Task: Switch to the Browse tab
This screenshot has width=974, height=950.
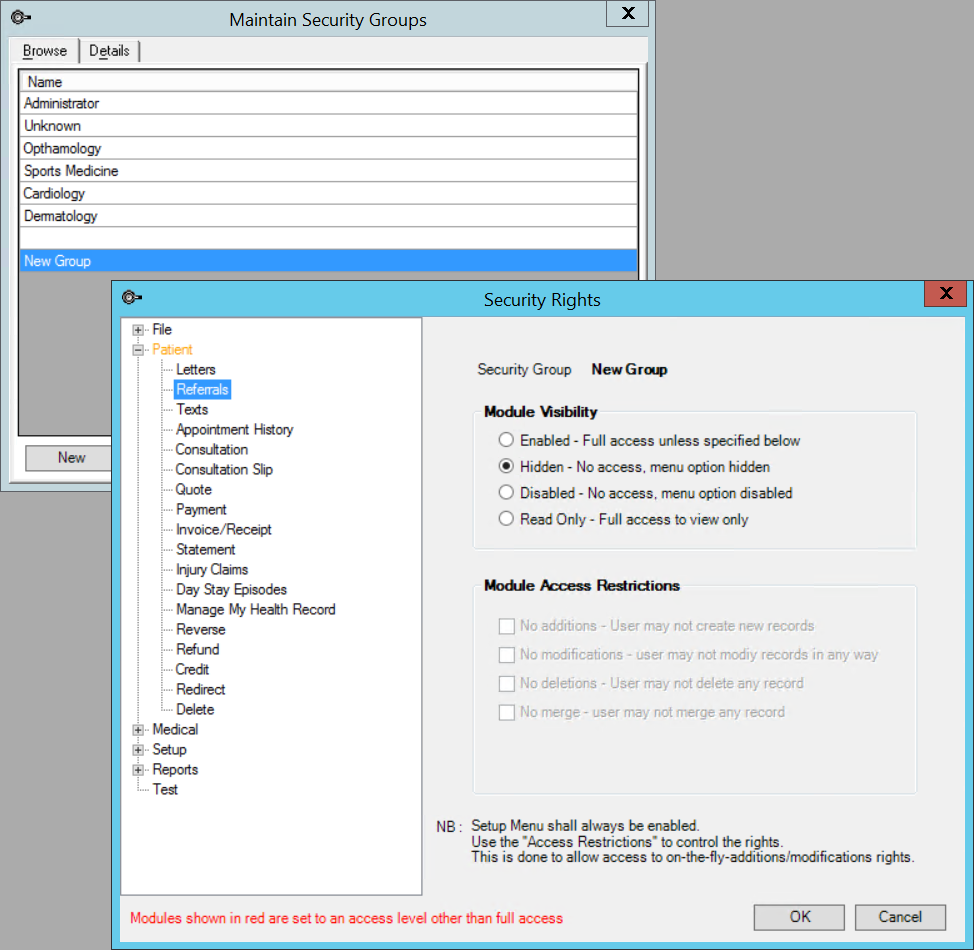Action: [45, 51]
